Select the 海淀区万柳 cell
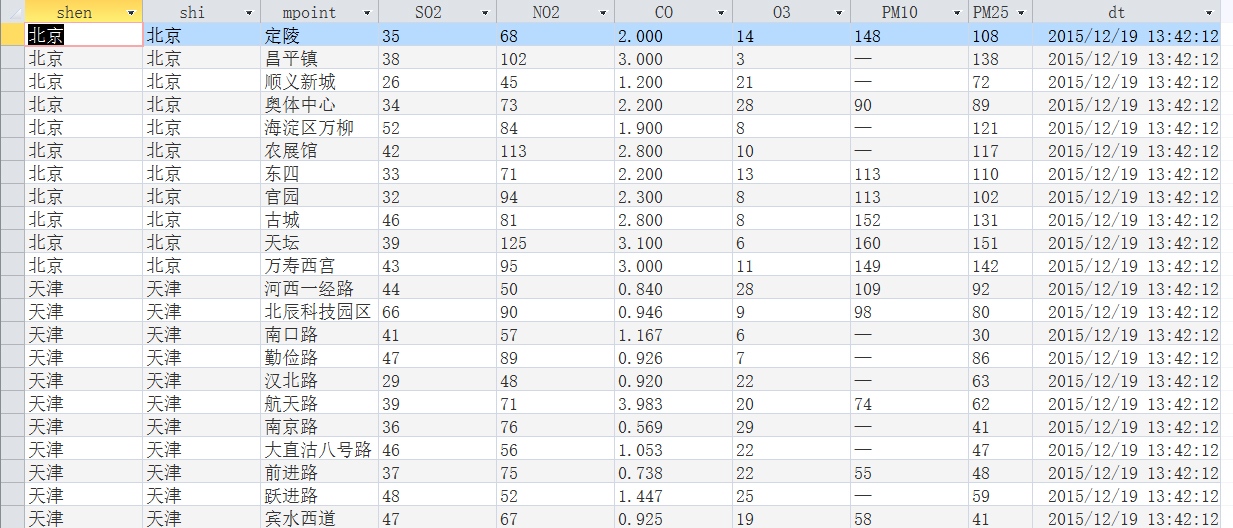The image size is (1233, 528). coord(318,128)
